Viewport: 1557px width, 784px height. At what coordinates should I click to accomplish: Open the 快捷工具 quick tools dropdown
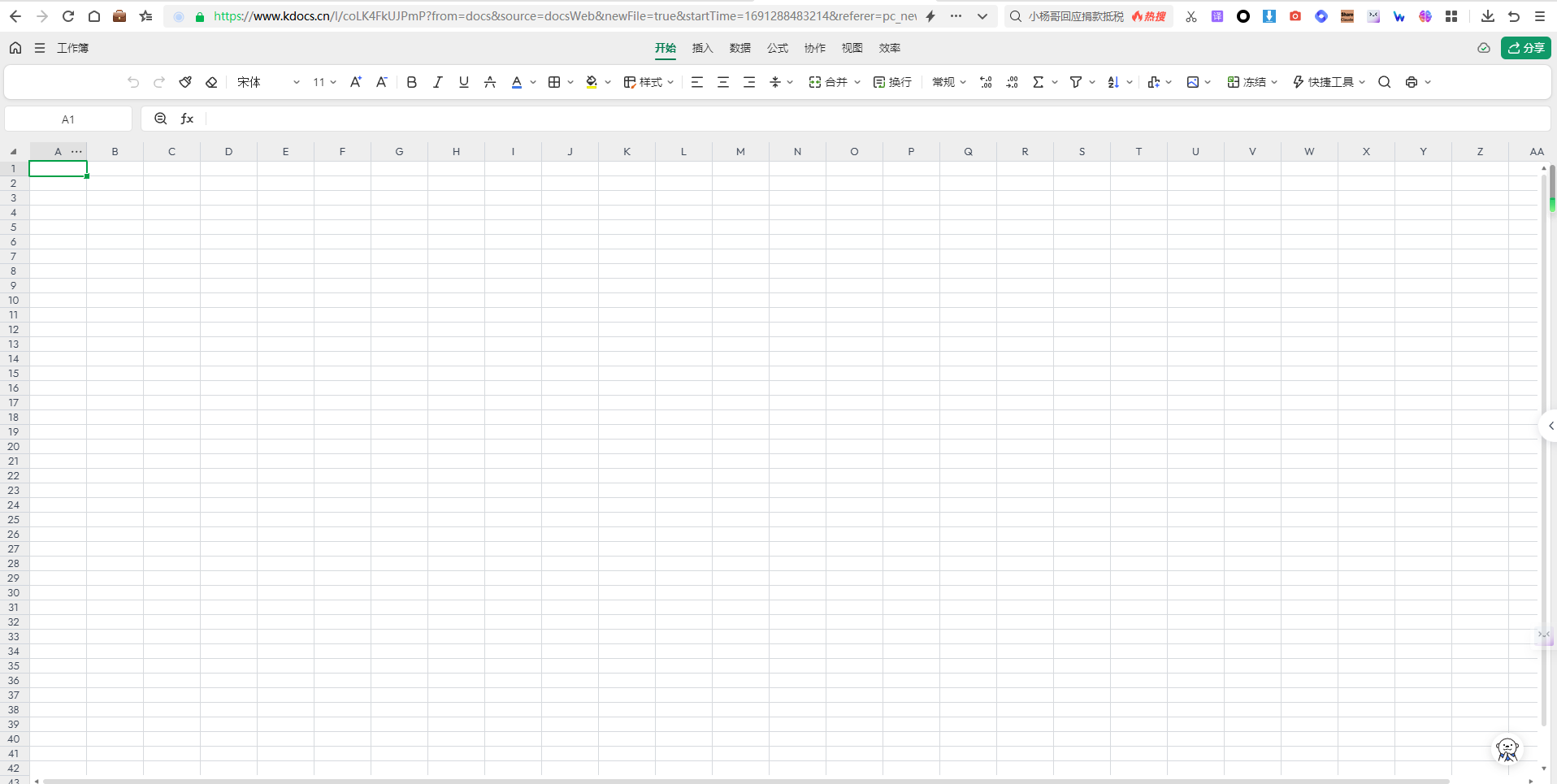tap(1329, 82)
